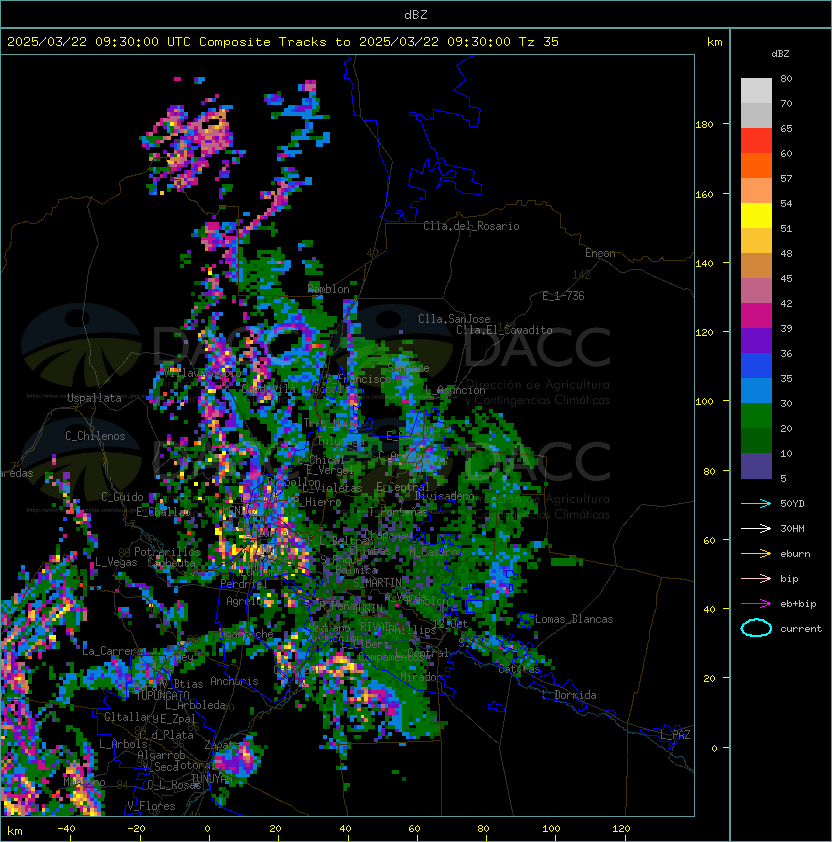This screenshot has height=842, width=832.
Task: Click the 120 km horizontal axis tick
Action: coord(621,829)
